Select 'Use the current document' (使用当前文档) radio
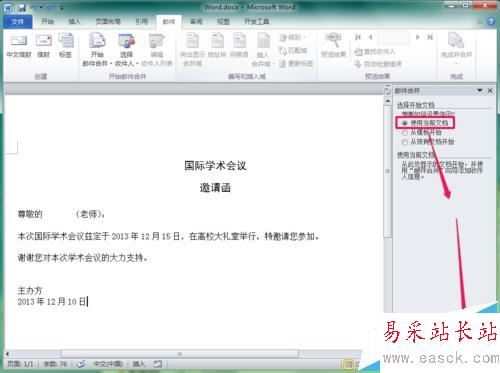The width and height of the screenshot is (500, 373). pyautogui.click(x=425, y=123)
